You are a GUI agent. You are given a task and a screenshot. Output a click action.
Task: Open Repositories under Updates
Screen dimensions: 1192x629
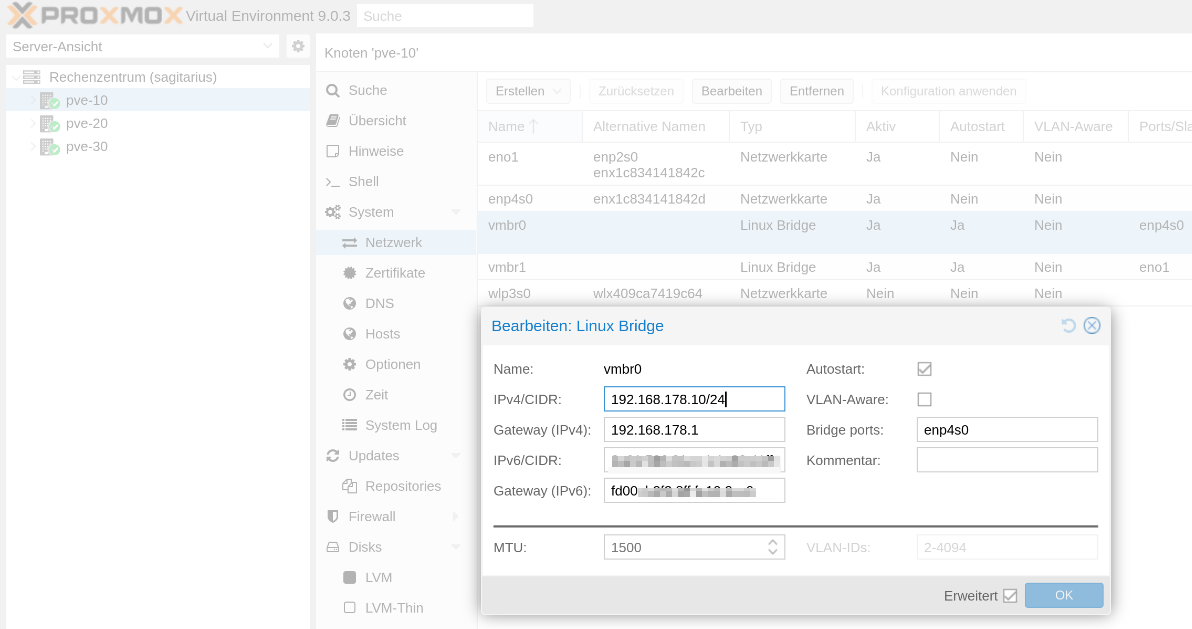[402, 486]
